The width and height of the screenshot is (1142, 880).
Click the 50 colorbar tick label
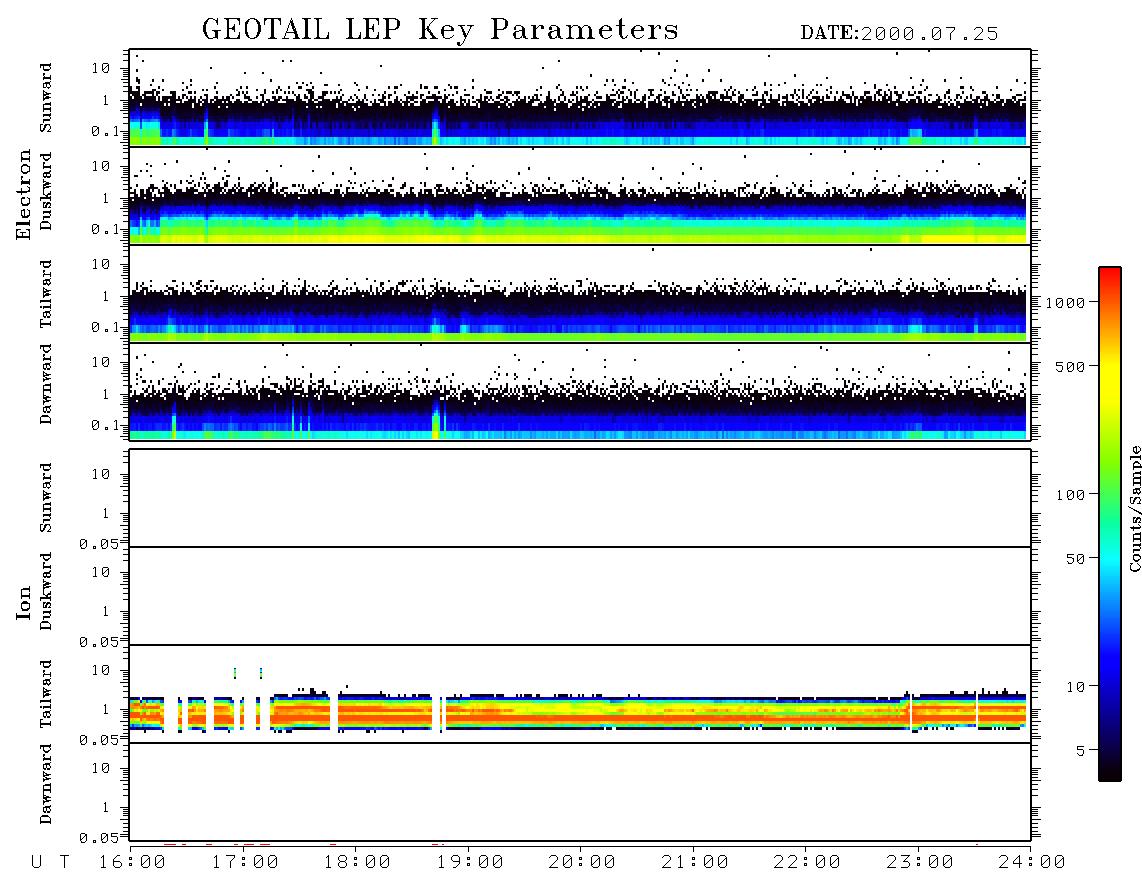click(x=1075, y=559)
